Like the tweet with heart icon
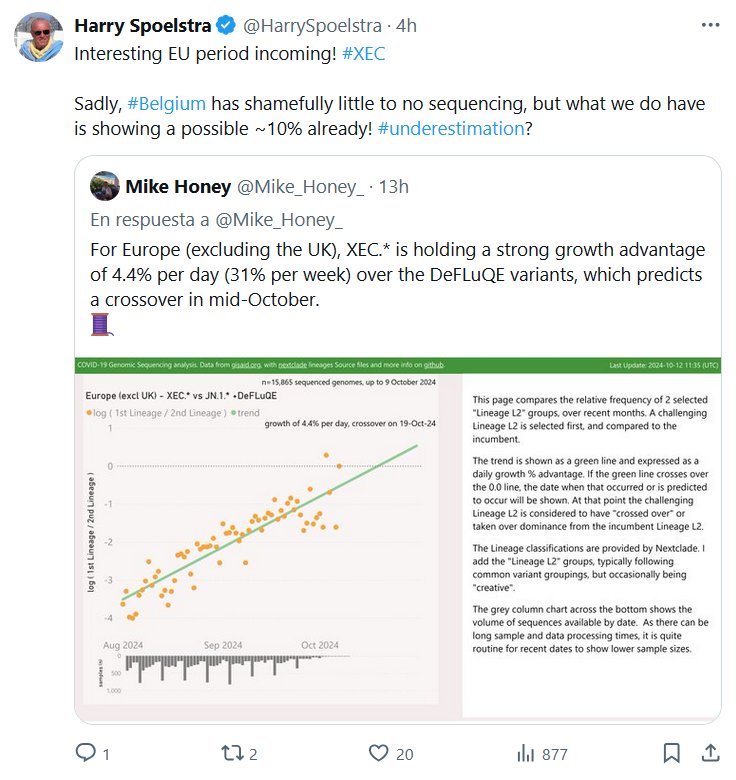The height and width of the screenshot is (780, 736). (378, 753)
